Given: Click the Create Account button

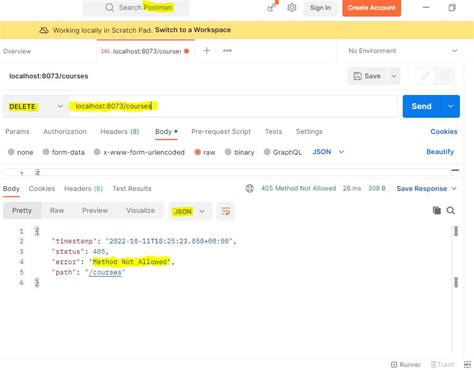Looking at the screenshot, I should point(372,8).
